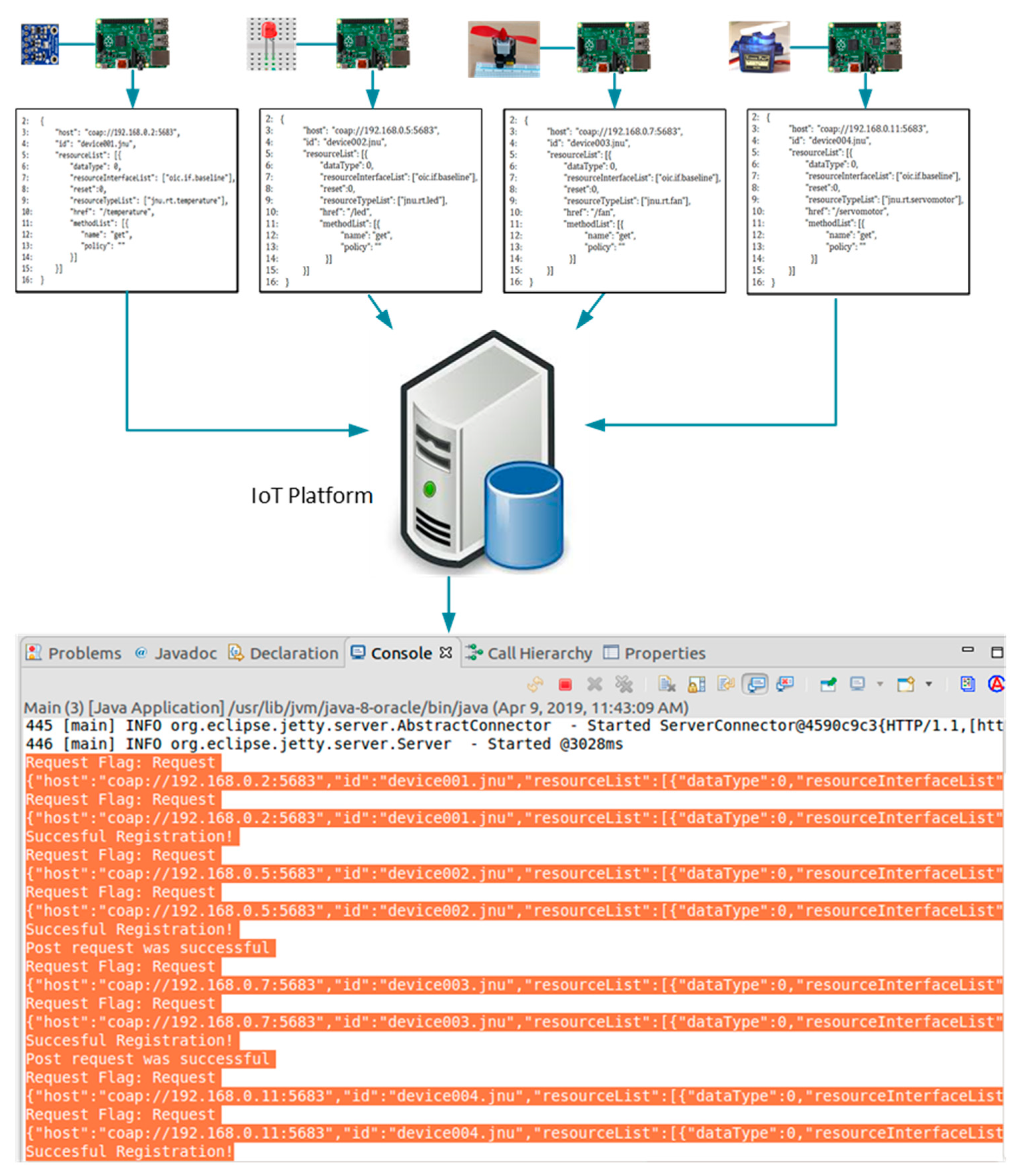Image resolution: width=1019 pixels, height=1176 pixels.
Task: Toggle show console on standard error change
Action: tap(785, 684)
